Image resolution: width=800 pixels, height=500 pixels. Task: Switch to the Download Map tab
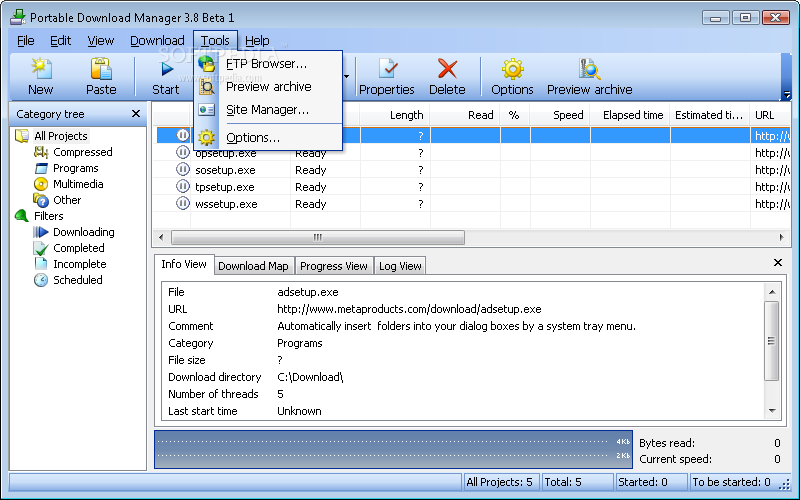coord(254,266)
